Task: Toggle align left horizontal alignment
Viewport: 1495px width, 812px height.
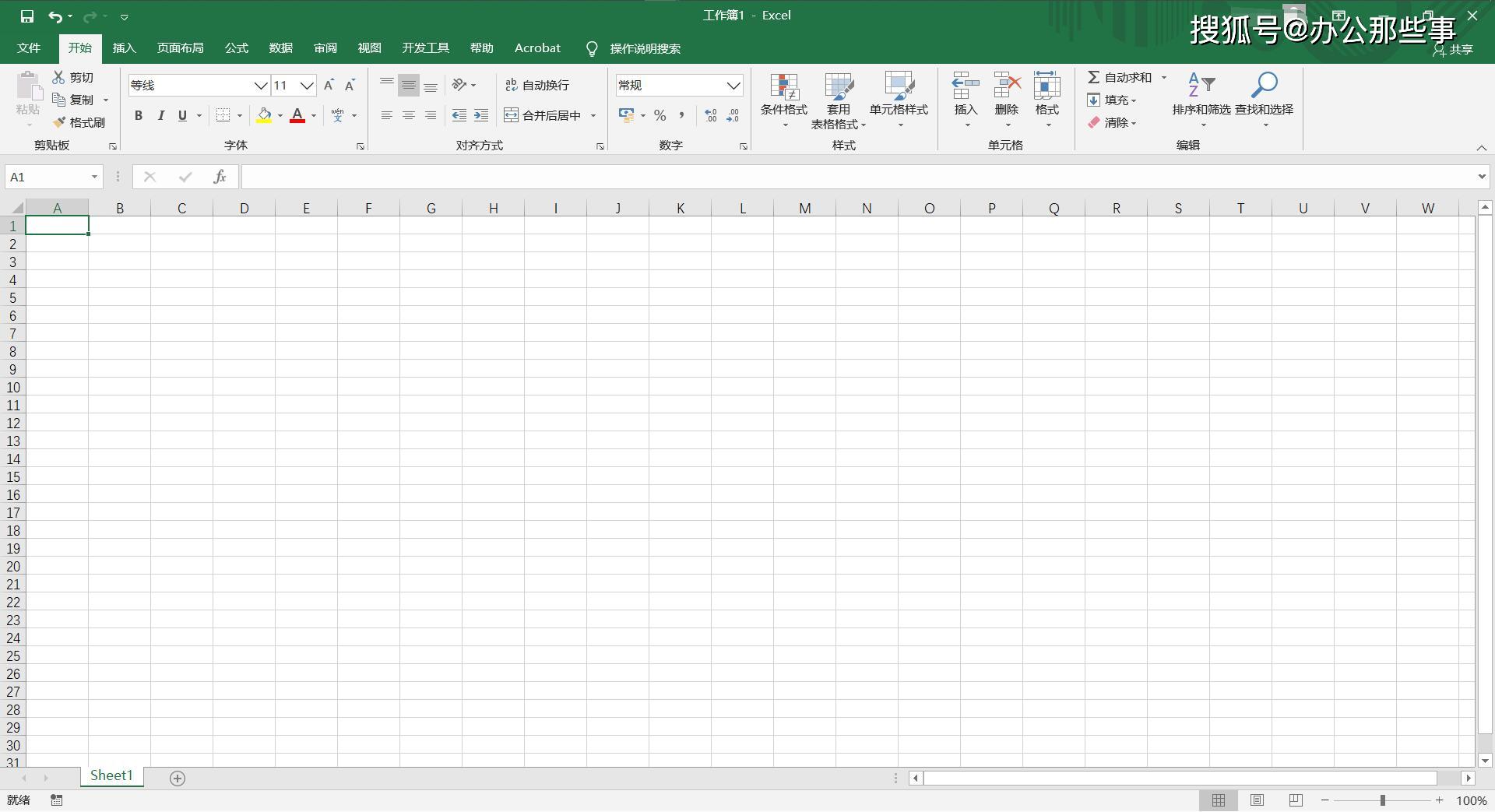Action: click(387, 115)
